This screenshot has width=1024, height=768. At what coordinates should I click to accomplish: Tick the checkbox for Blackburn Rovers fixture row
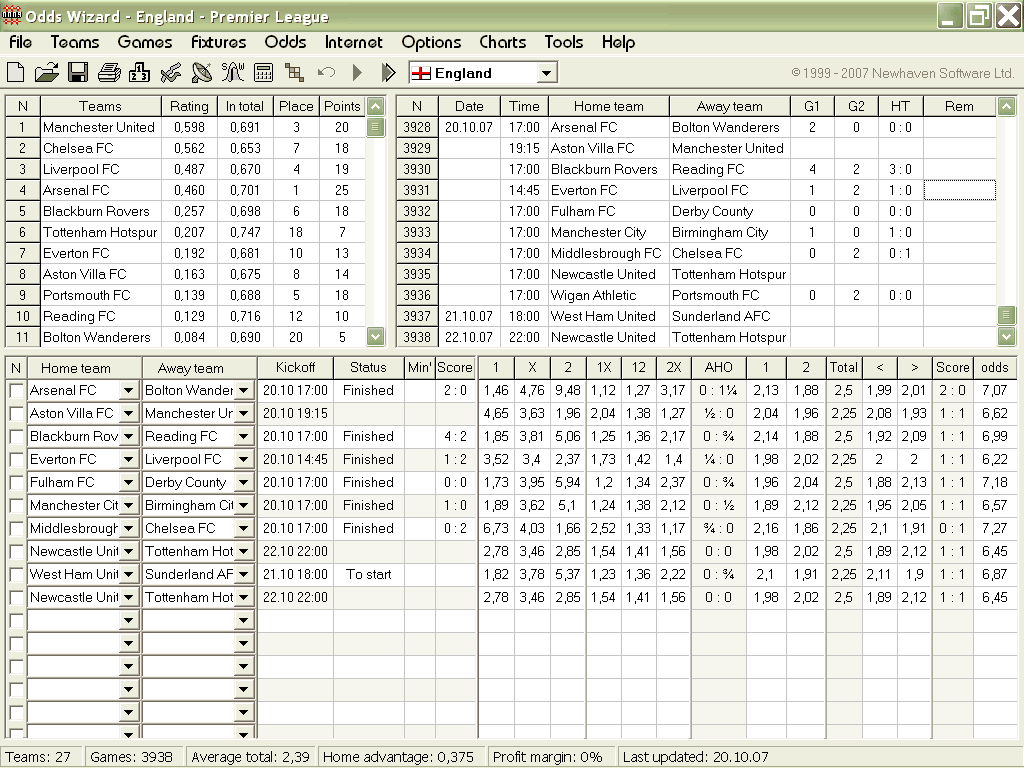click(16, 437)
